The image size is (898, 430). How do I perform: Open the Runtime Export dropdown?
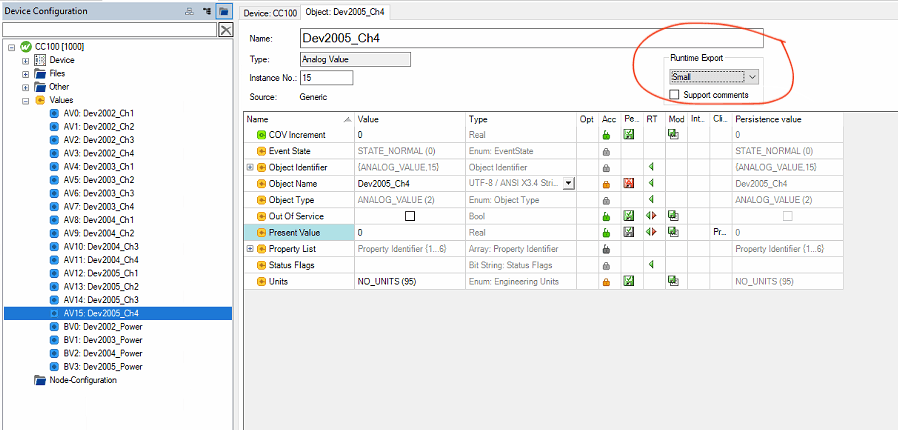(753, 77)
